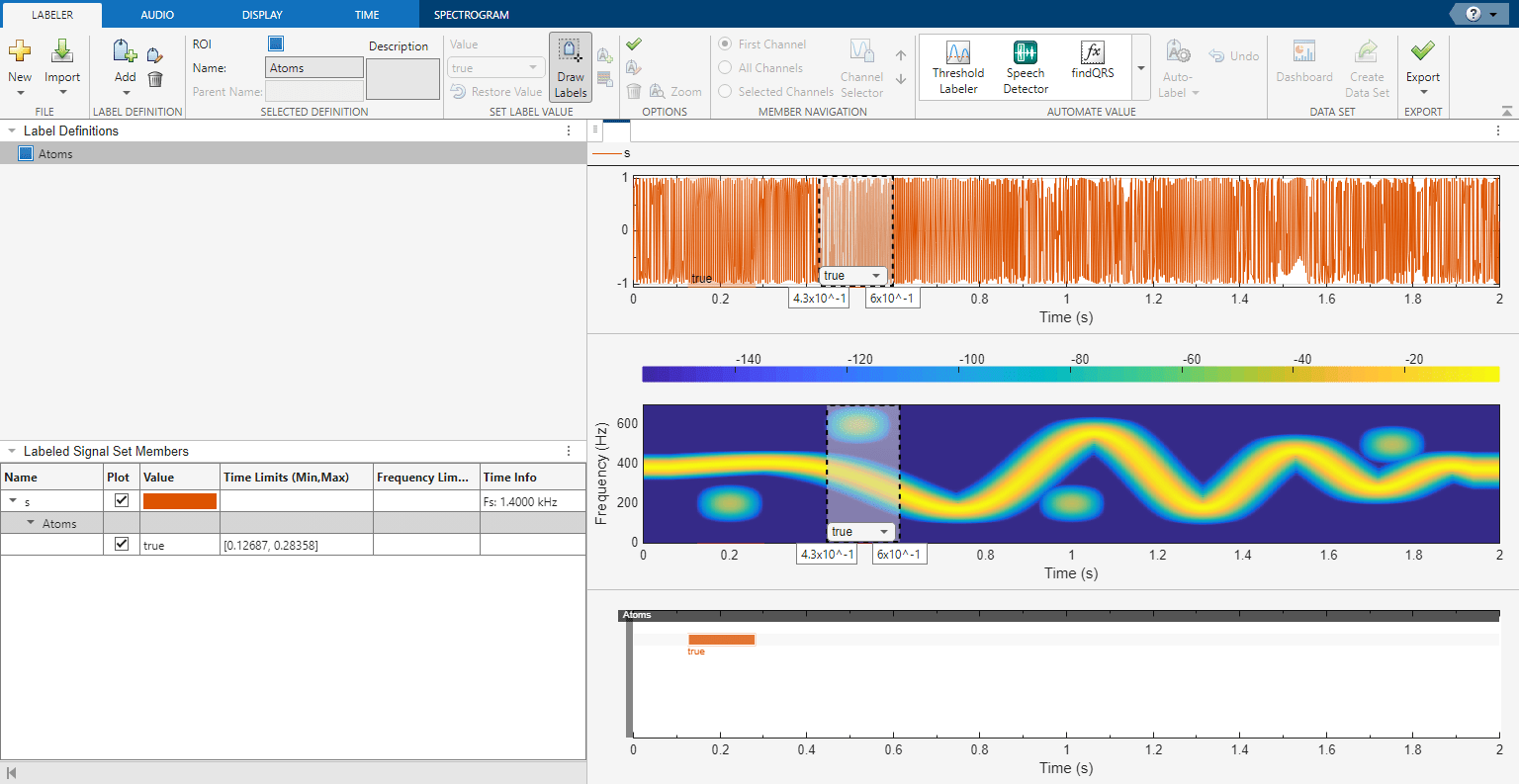Collapse the Atoms row in members table
Image resolution: width=1519 pixels, height=784 pixels.
coord(31,523)
